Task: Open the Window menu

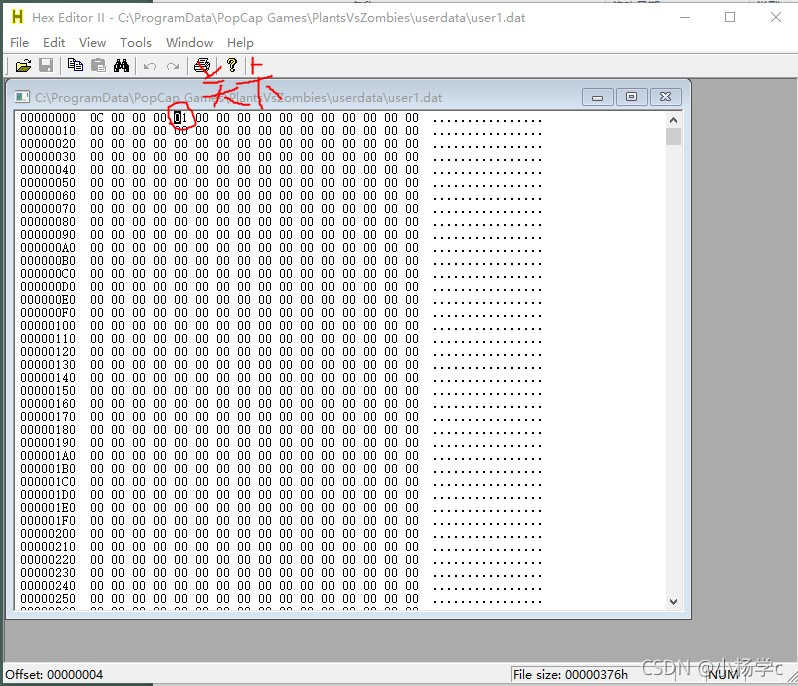Action: (x=189, y=43)
